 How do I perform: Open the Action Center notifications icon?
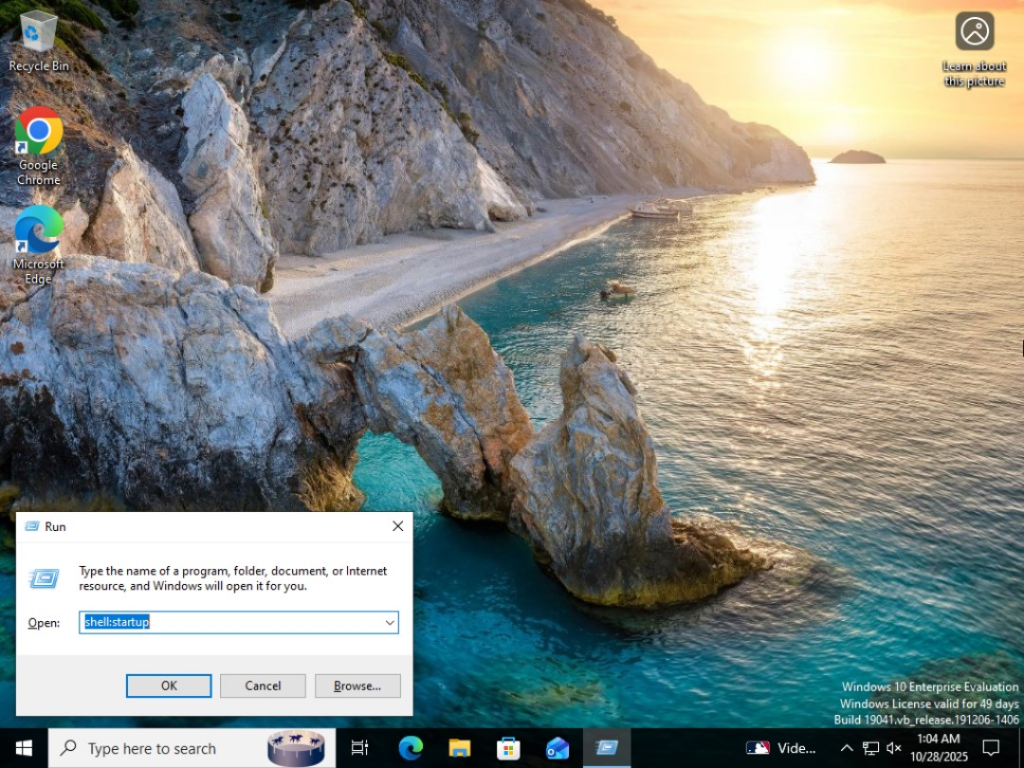pyautogui.click(x=991, y=748)
